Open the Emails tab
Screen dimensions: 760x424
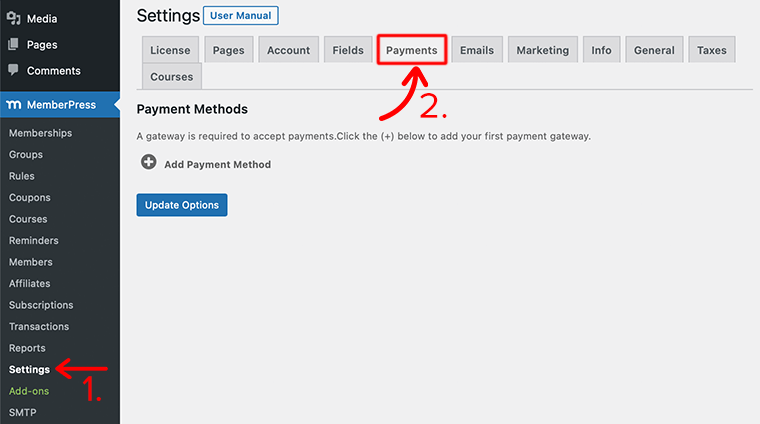pyautogui.click(x=477, y=50)
